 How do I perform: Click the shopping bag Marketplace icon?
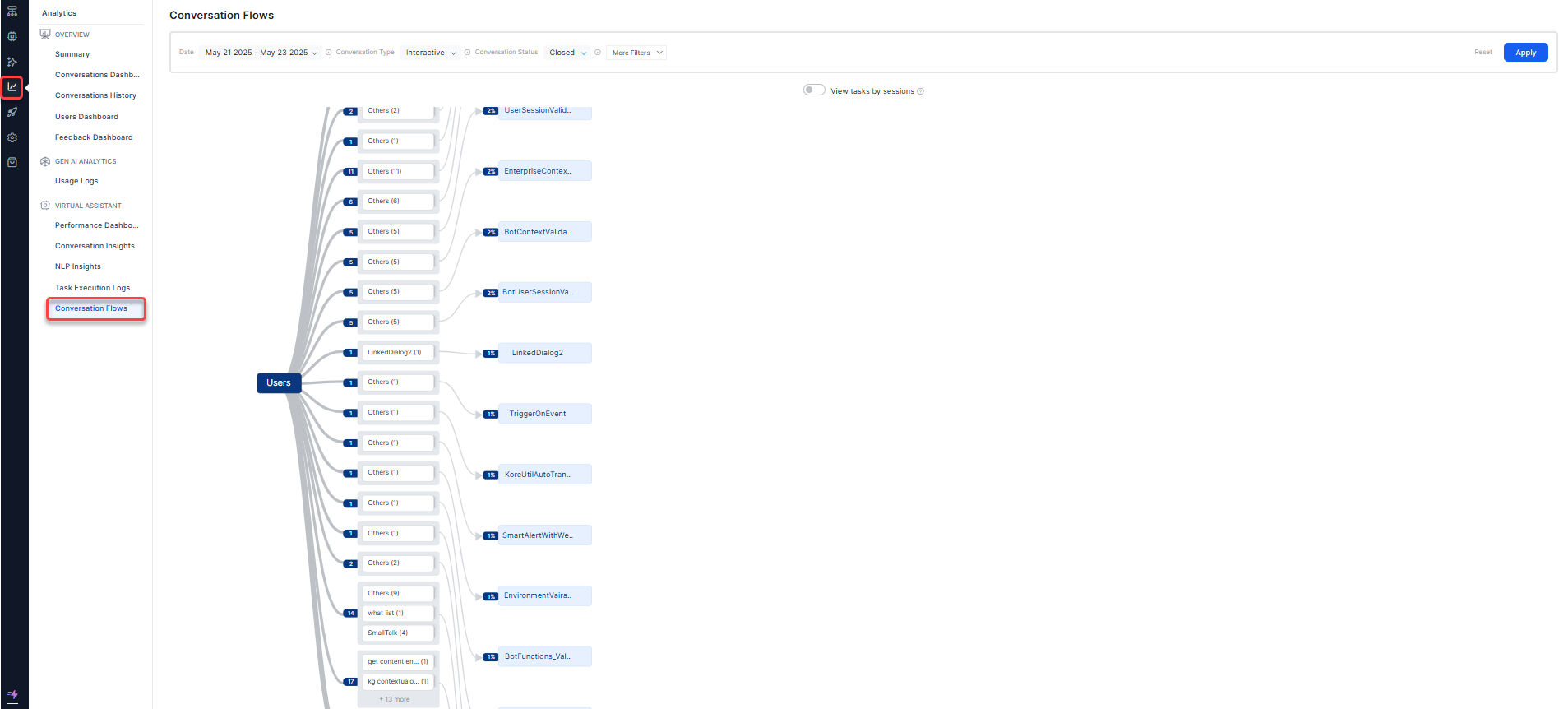tap(12, 162)
